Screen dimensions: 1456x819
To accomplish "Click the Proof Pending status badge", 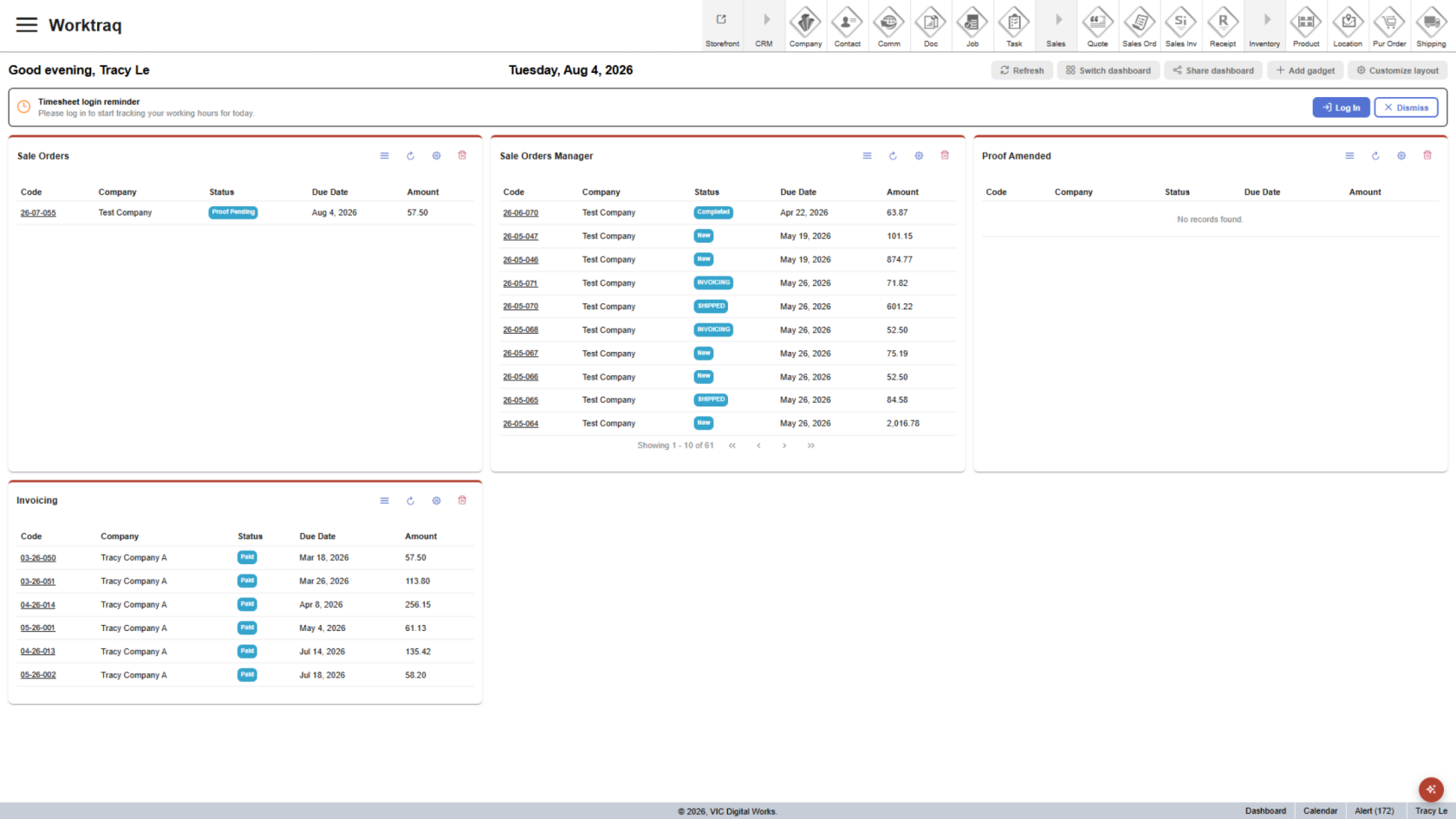I will click(233, 212).
